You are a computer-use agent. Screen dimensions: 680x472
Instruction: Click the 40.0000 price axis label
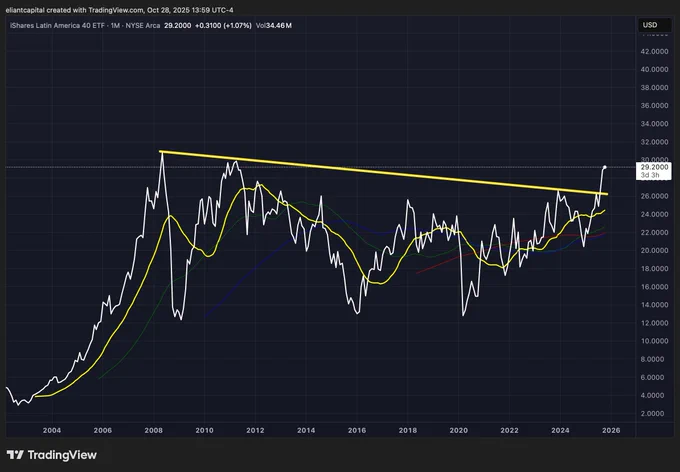(x=654, y=69)
